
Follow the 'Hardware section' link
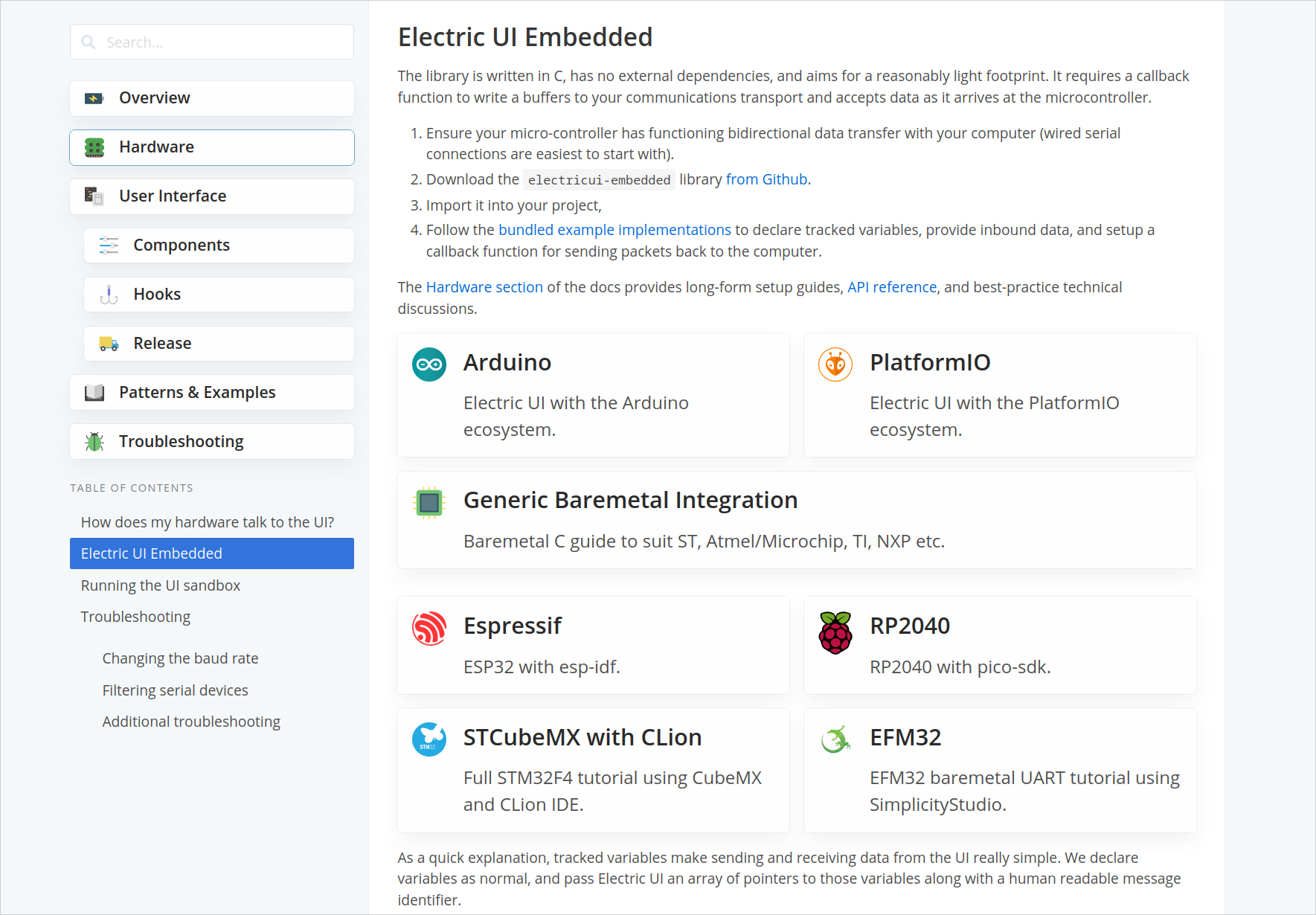tap(484, 287)
